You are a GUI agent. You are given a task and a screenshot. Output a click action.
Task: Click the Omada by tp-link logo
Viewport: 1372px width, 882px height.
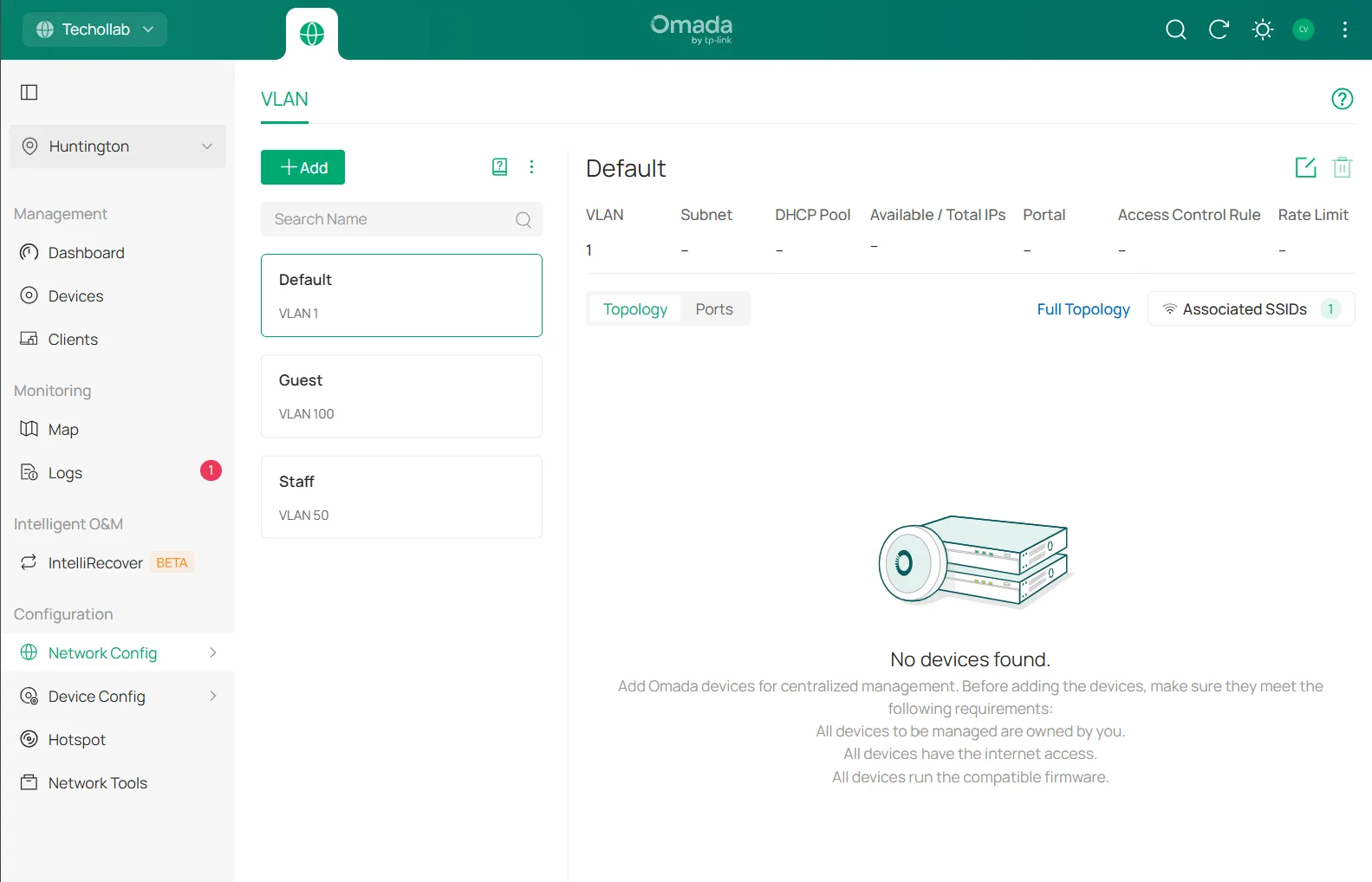(x=692, y=29)
